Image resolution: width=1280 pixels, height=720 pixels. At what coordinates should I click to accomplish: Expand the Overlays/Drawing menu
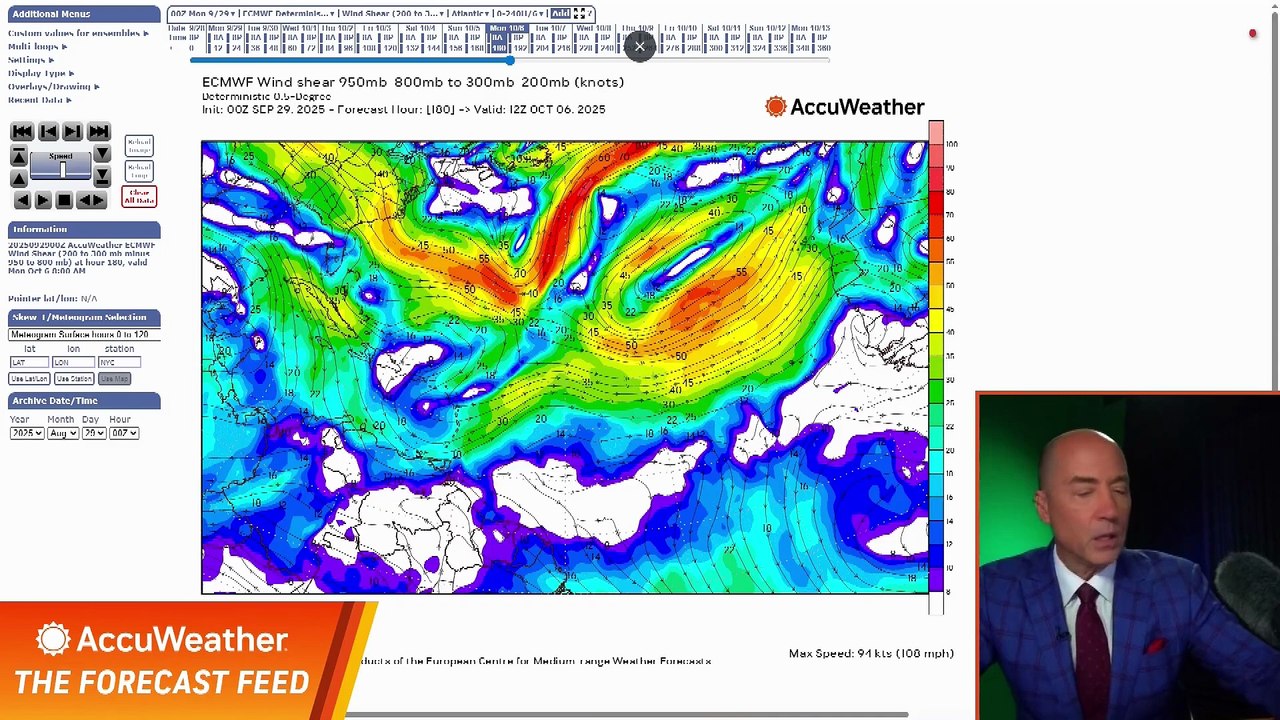tap(54, 86)
